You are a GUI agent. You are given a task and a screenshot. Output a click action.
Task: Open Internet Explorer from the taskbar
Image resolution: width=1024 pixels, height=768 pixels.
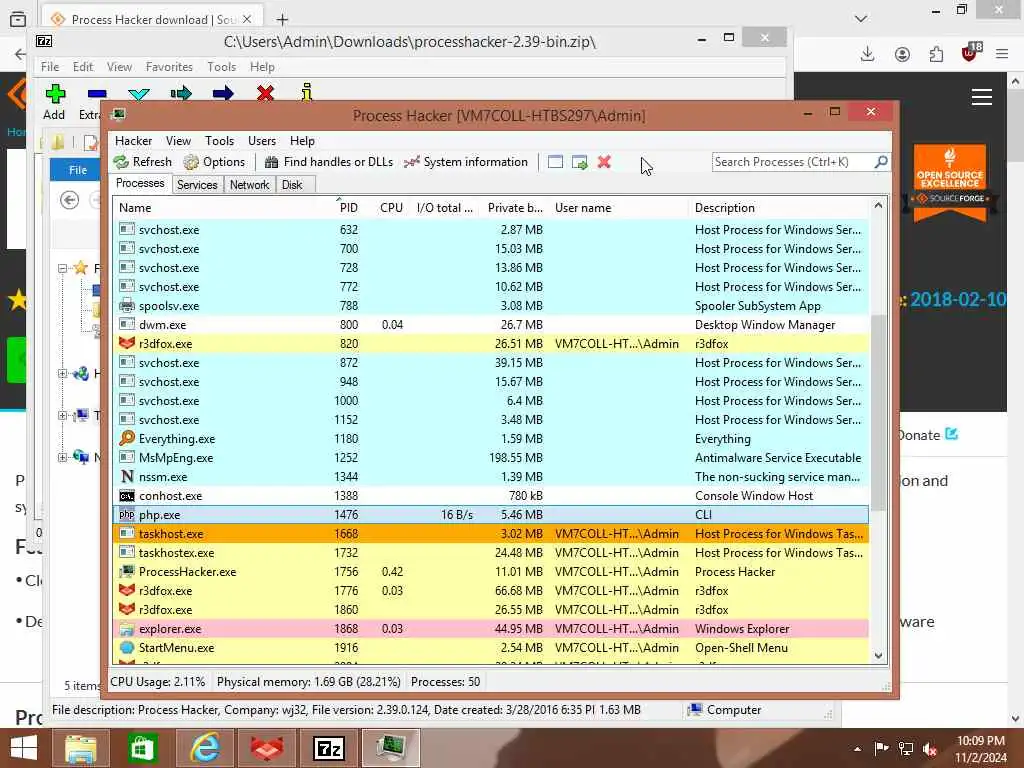pyautogui.click(x=204, y=748)
